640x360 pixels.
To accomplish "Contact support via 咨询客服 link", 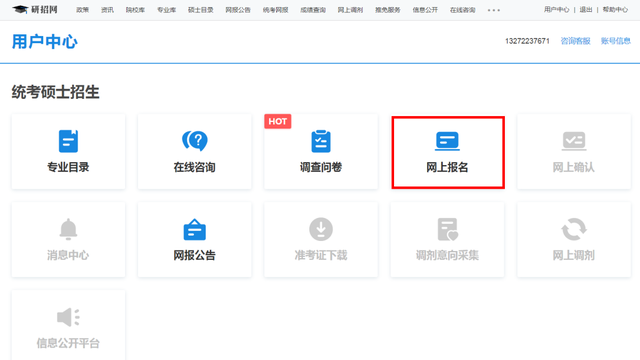I will (576, 41).
